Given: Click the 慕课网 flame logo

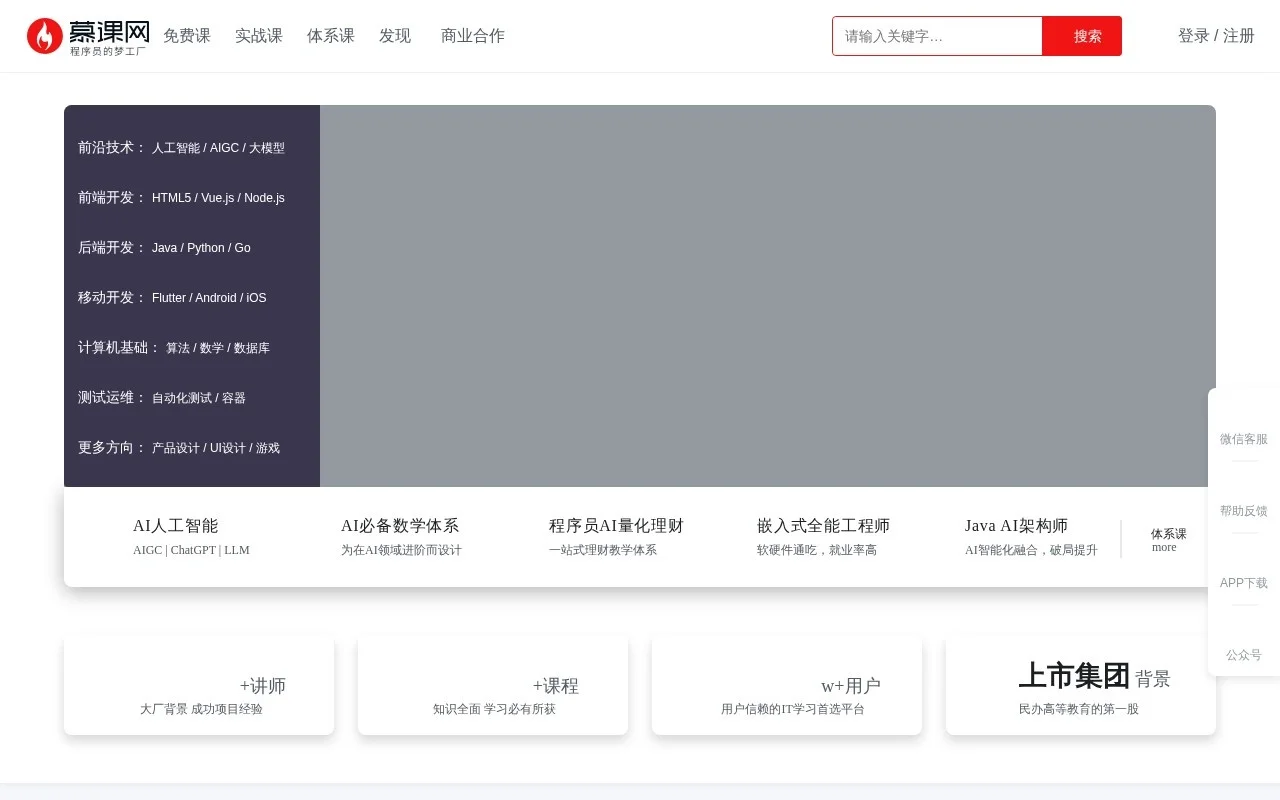Looking at the screenshot, I should pyautogui.click(x=44, y=36).
